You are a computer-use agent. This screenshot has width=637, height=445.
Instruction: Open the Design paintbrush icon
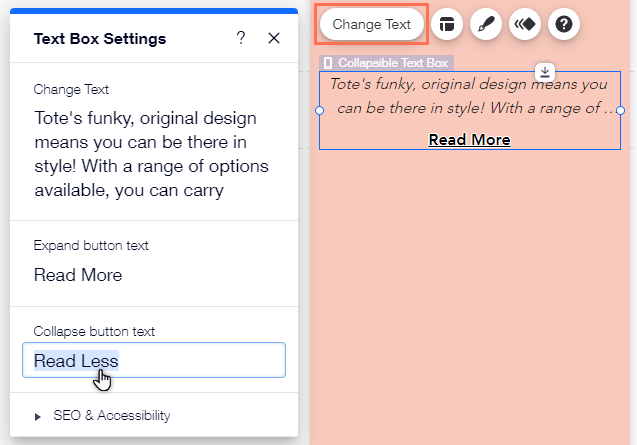point(485,24)
